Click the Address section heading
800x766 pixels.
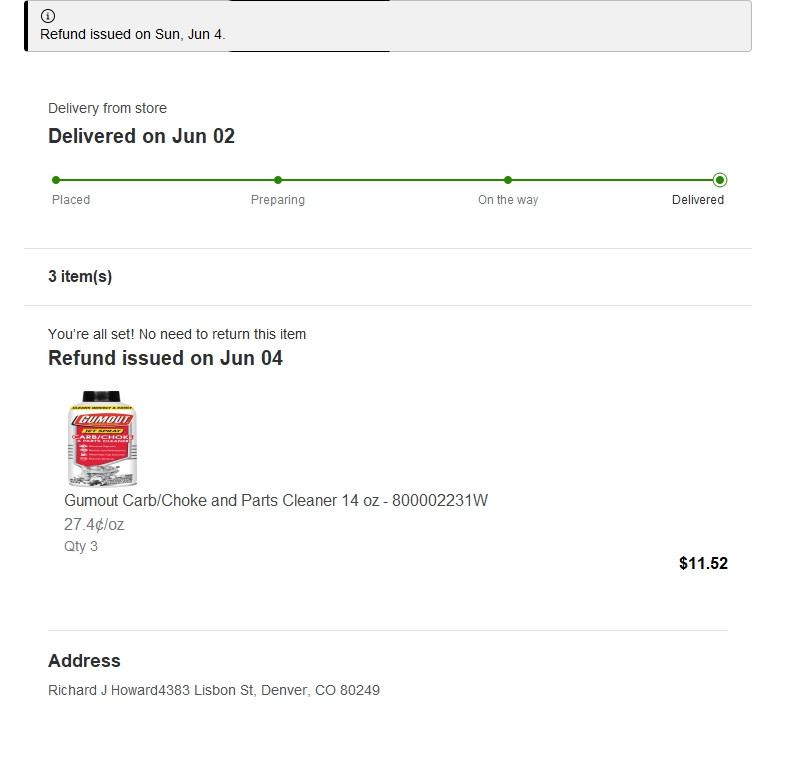tap(84, 661)
